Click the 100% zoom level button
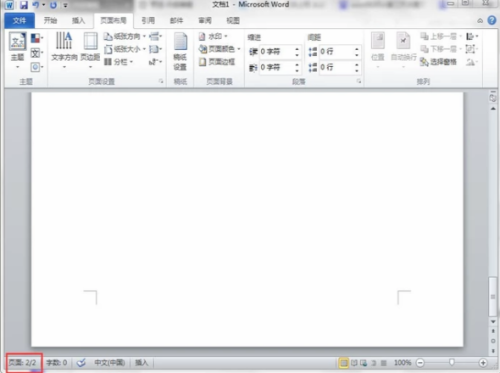The width and height of the screenshot is (500, 373). [402, 363]
